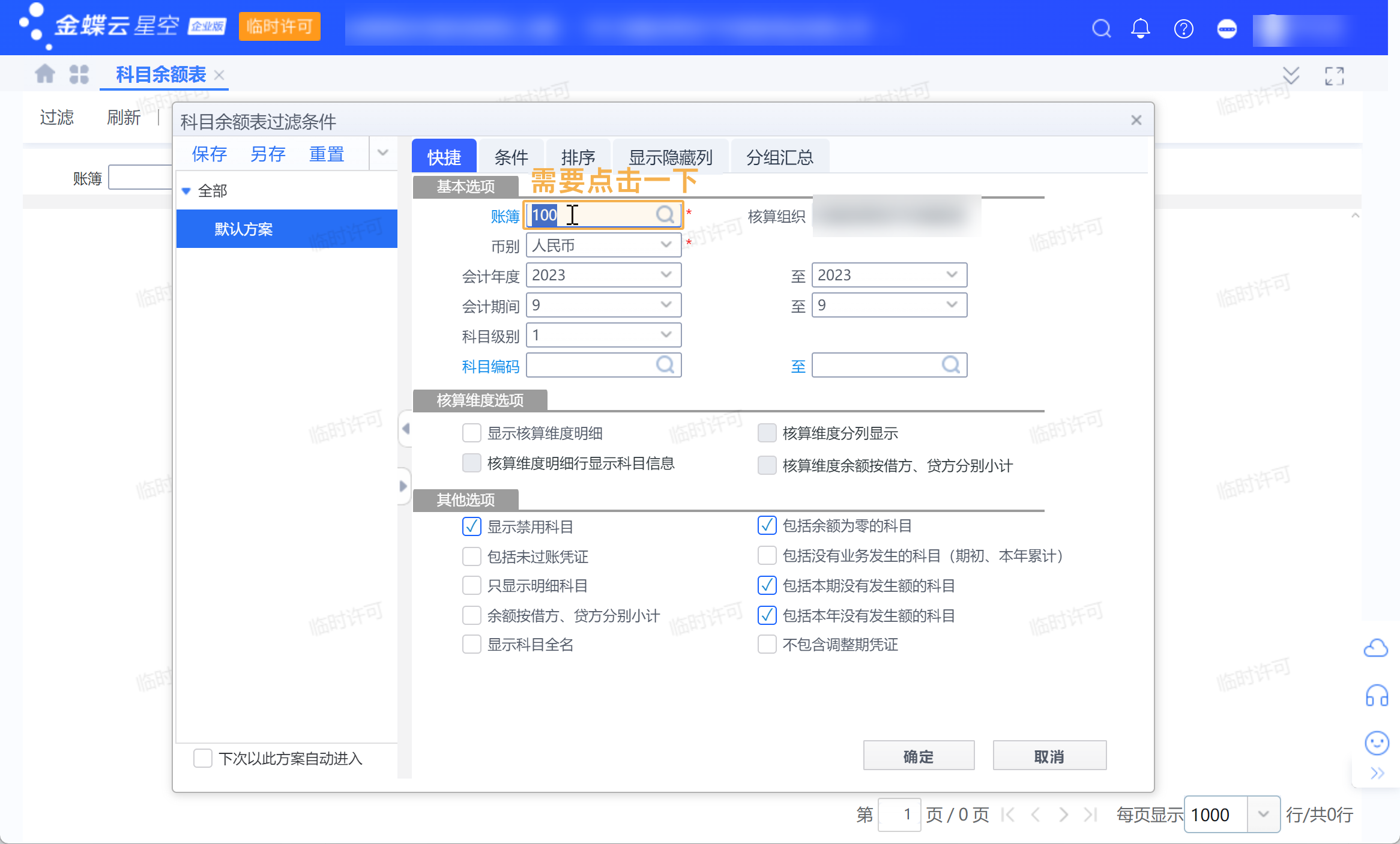Uncheck 显示禁用科目 checkbox
This screenshot has width=1400, height=844.
pyautogui.click(x=472, y=526)
